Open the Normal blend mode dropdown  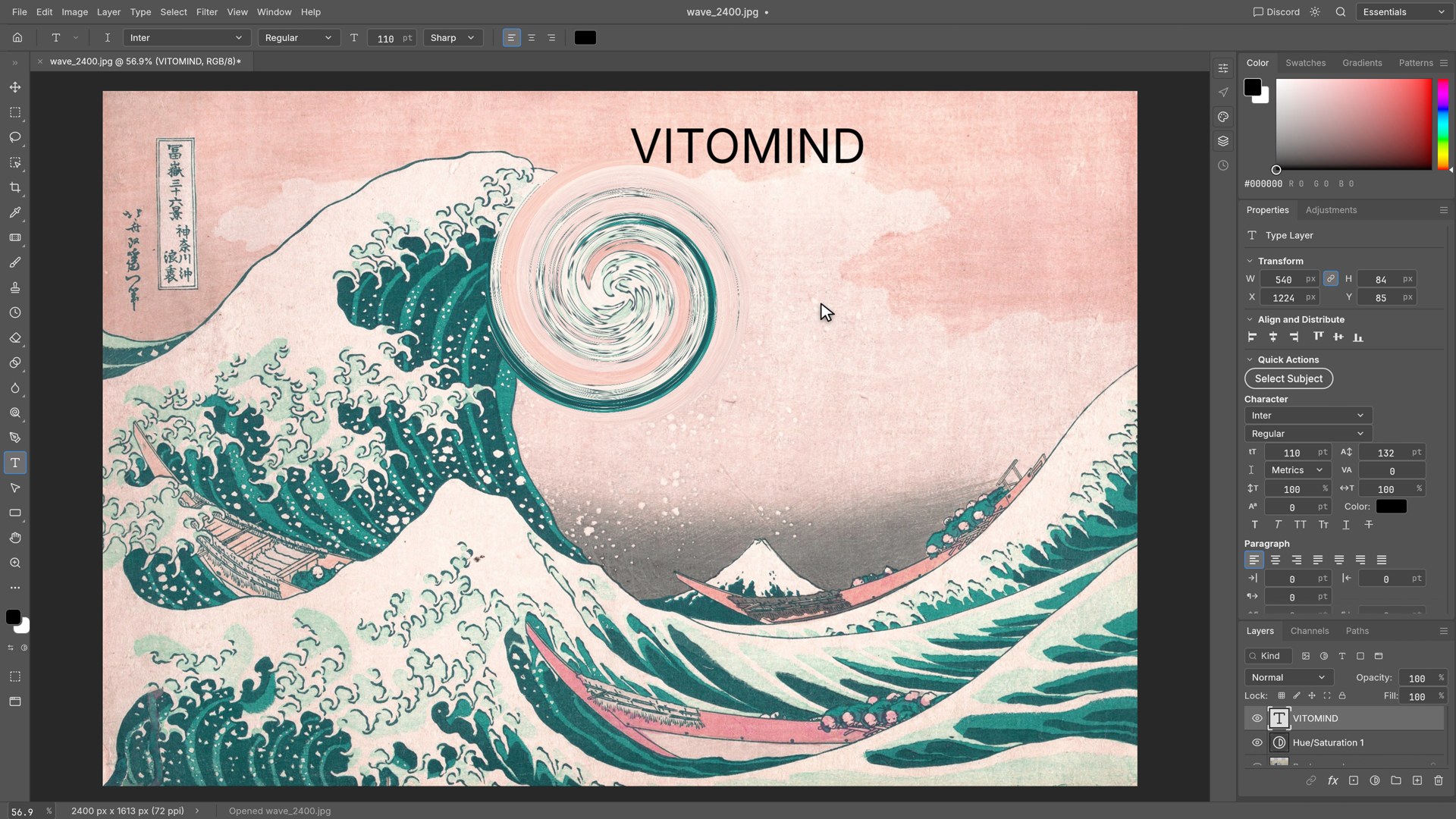(x=1288, y=677)
